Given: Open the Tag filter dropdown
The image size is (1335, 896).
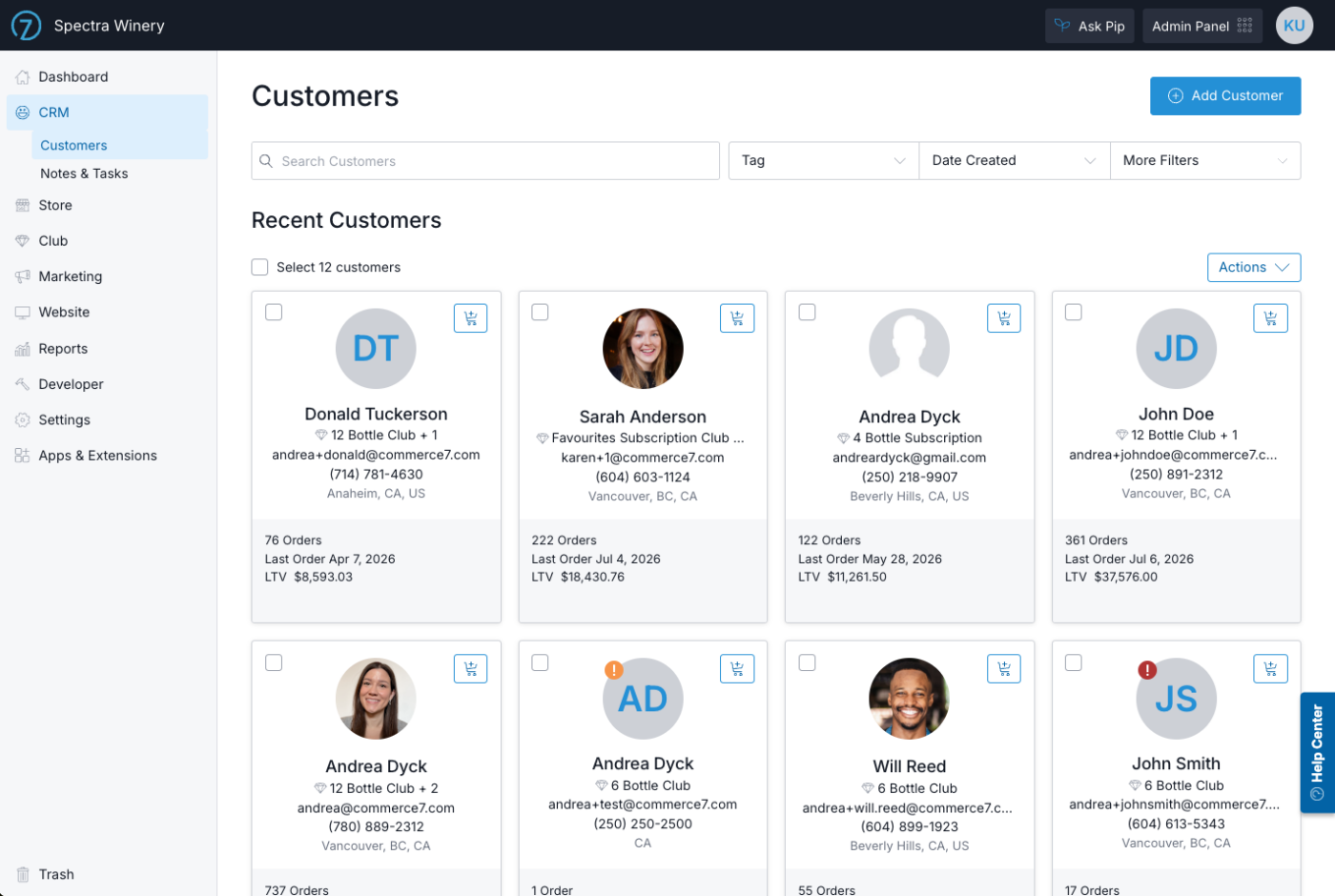Looking at the screenshot, I should coord(824,161).
